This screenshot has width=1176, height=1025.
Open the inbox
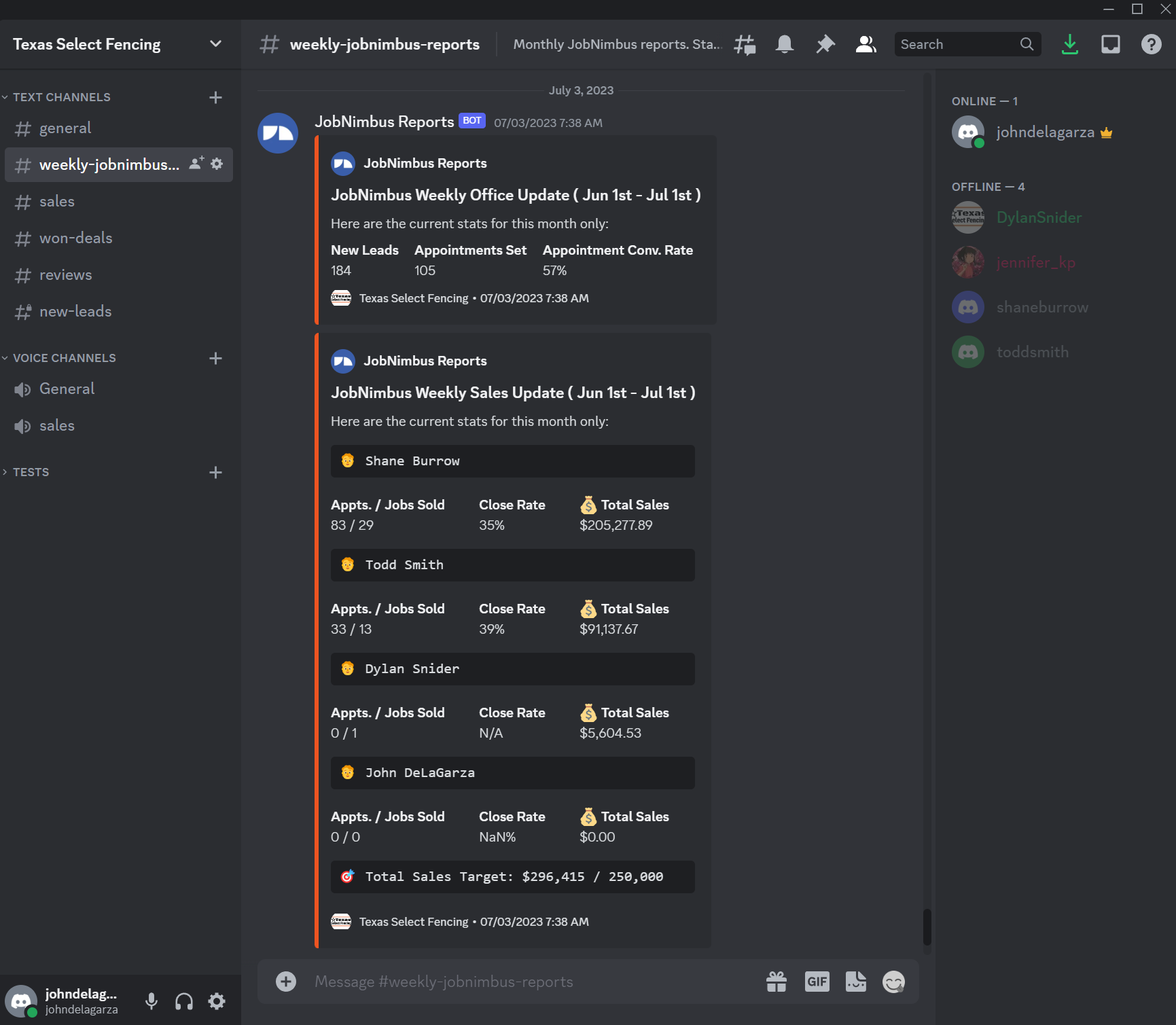point(1111,43)
